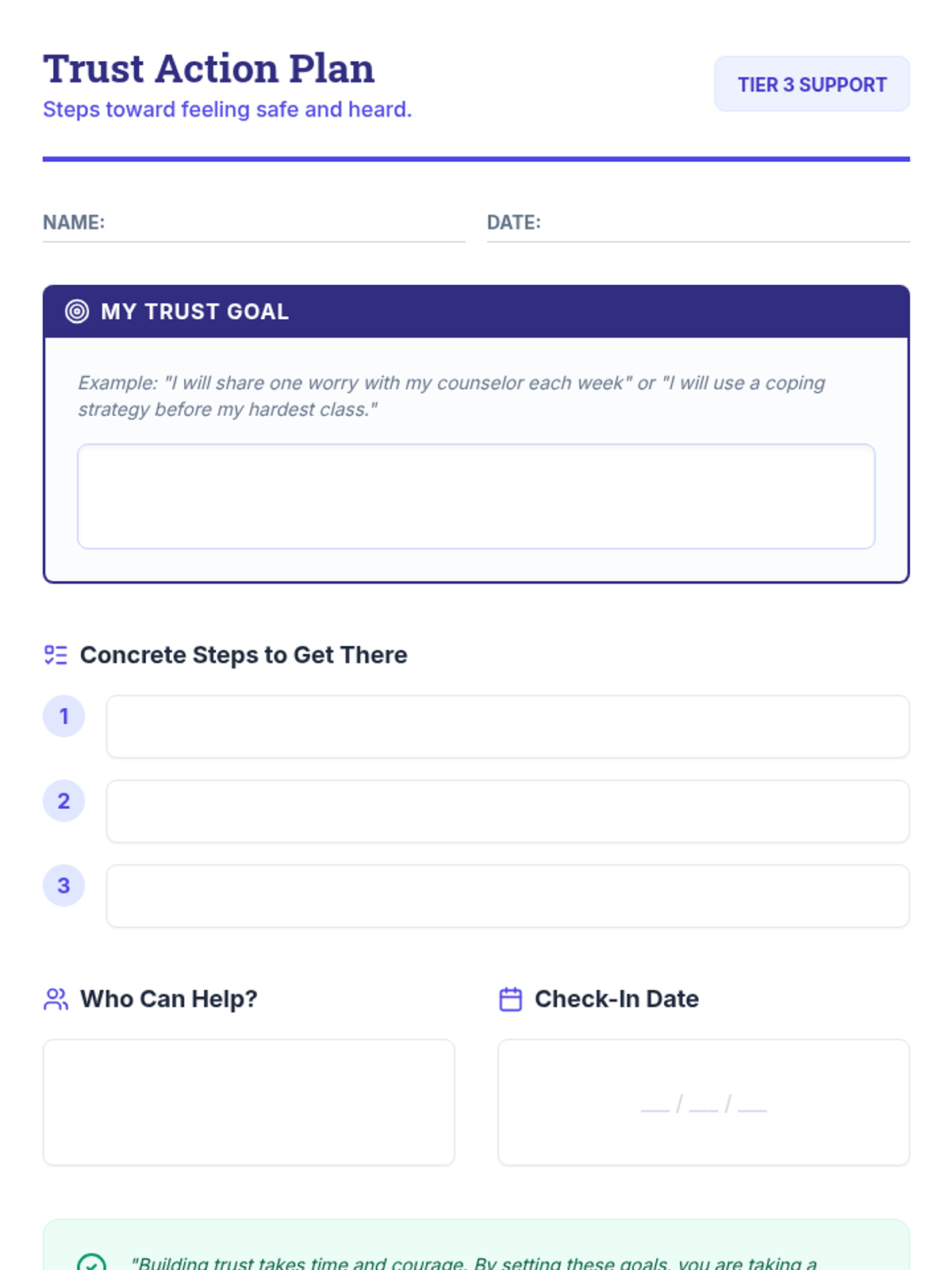Select the step 3 number badge
The image size is (952, 1270).
pyautogui.click(x=63, y=885)
